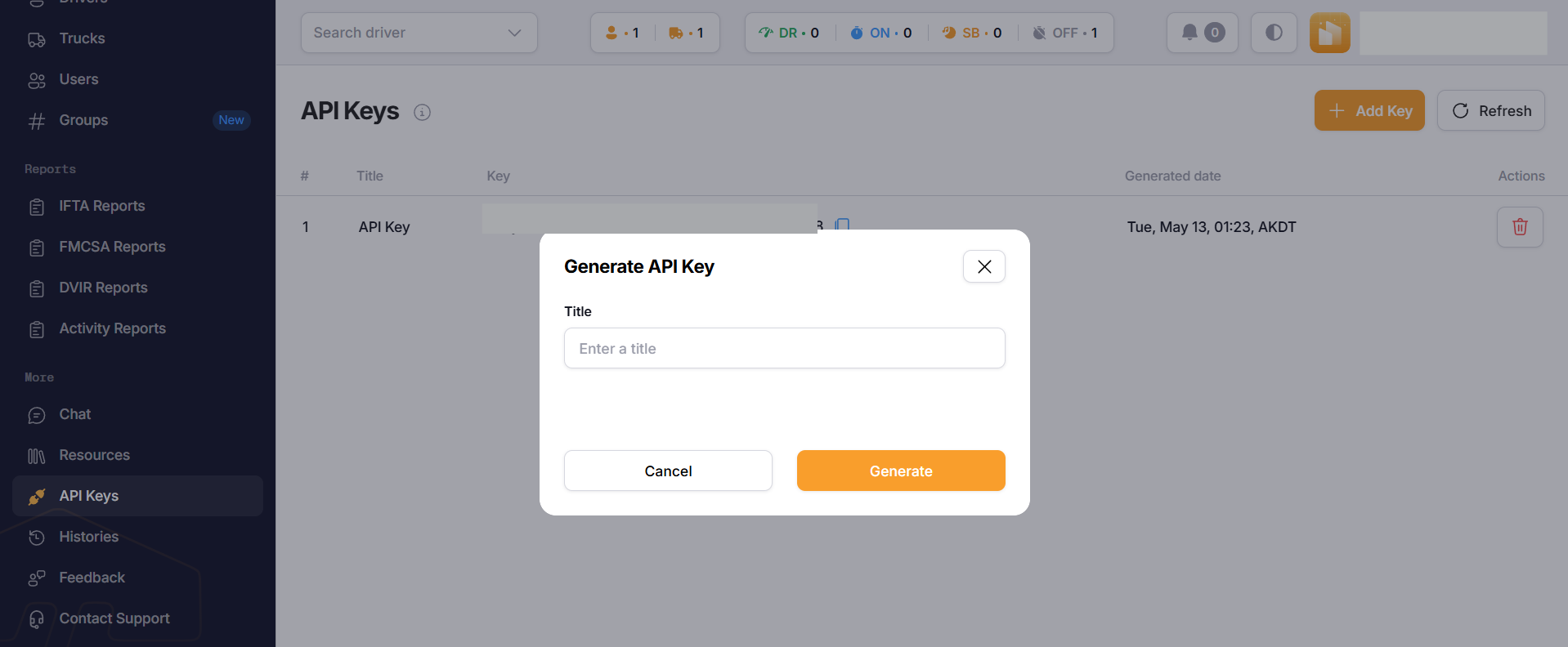Delete the API Key row trash icon
This screenshot has height=647, width=1568.
point(1519,227)
